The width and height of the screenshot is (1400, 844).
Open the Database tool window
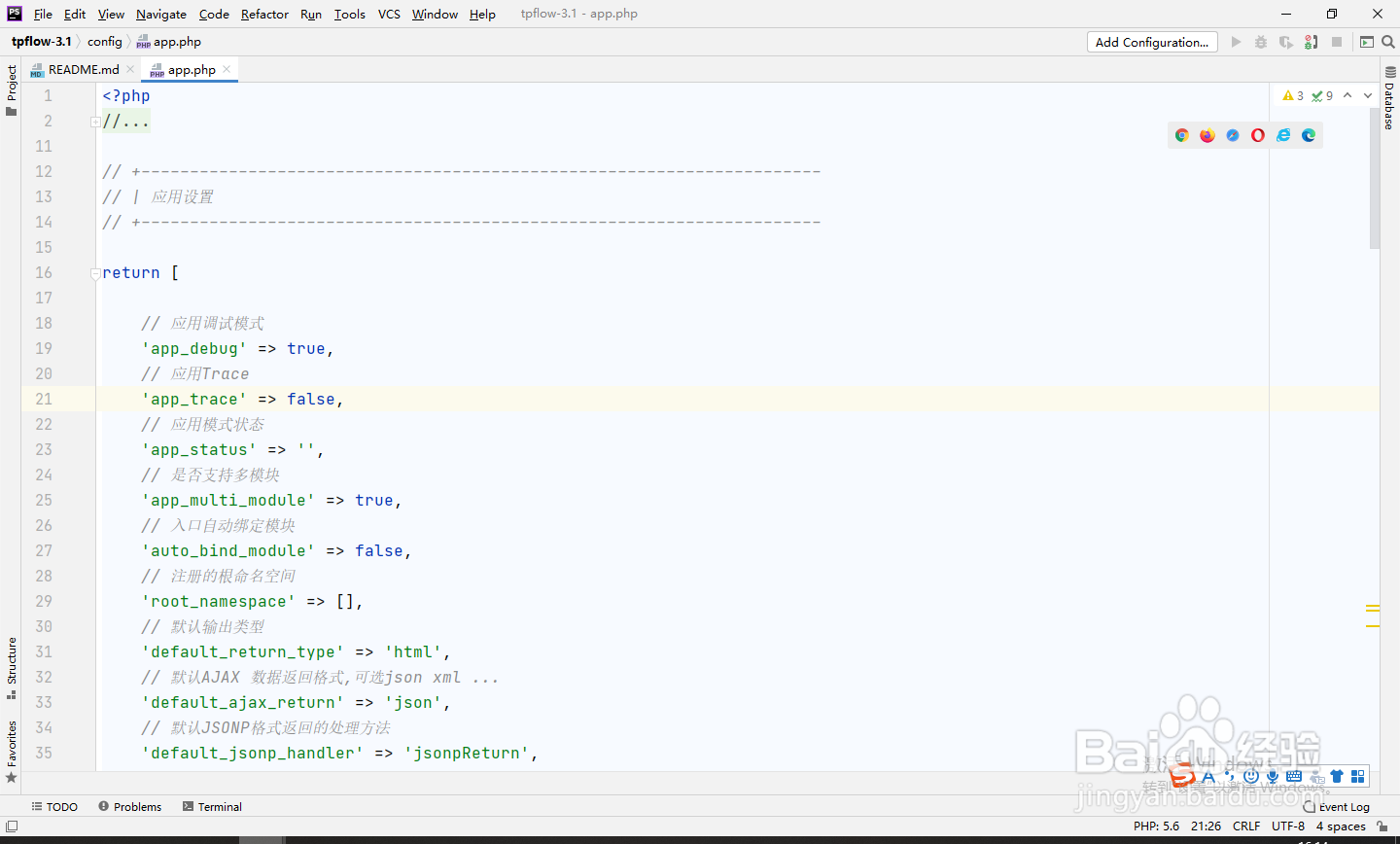(1389, 98)
